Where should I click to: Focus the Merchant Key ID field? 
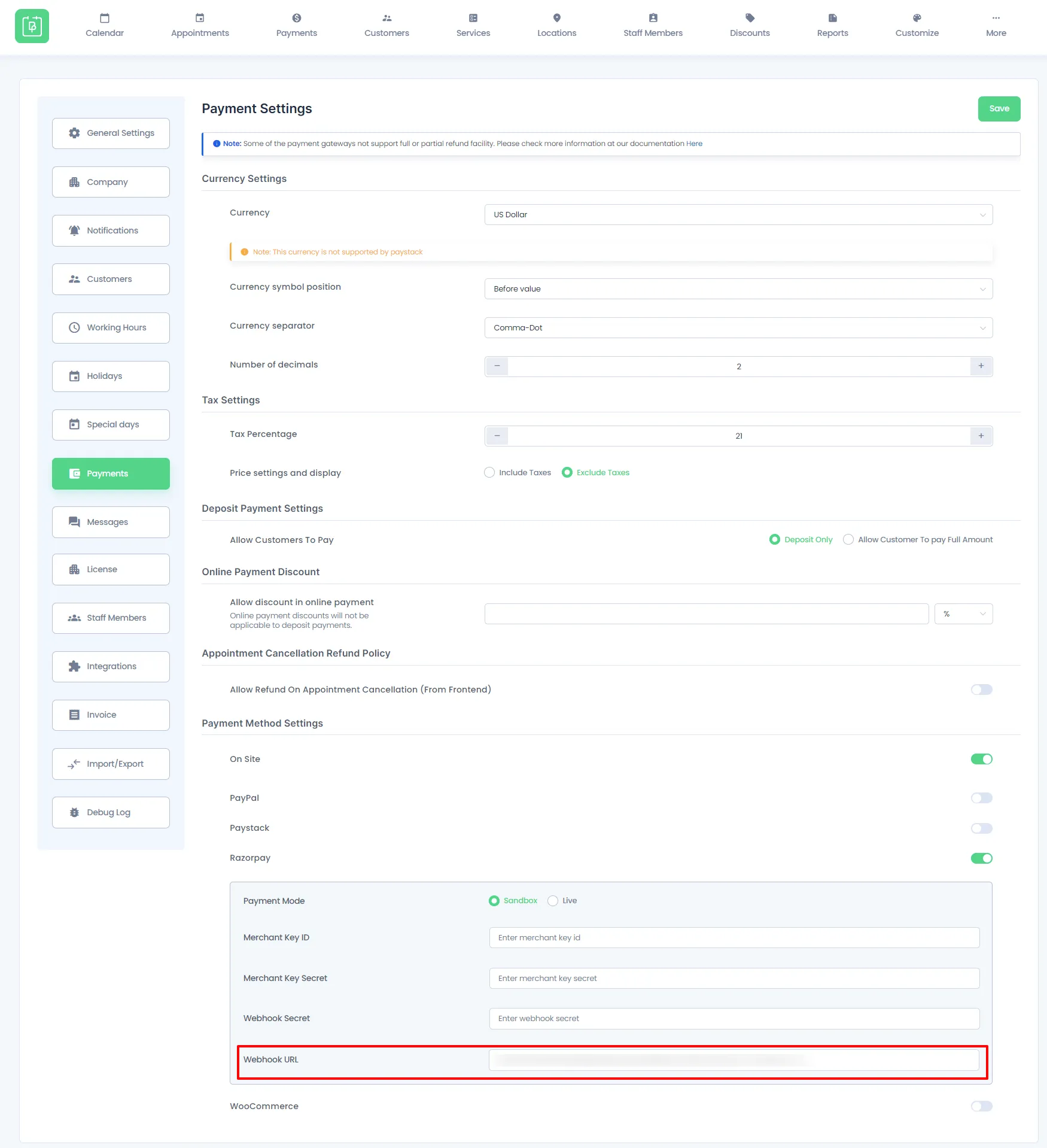click(x=734, y=938)
